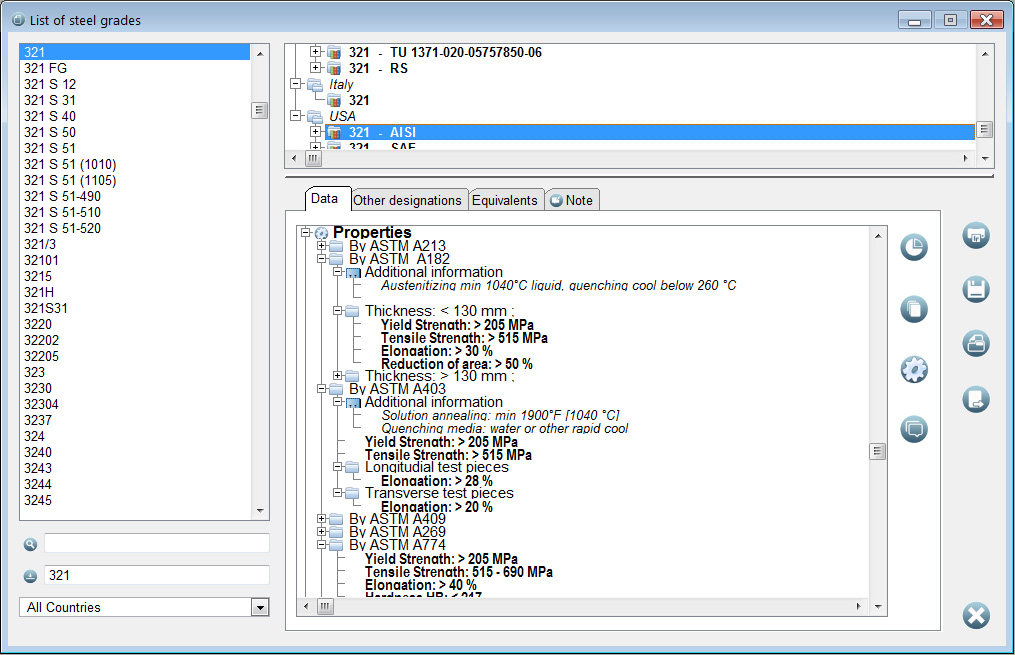Collapse the Italy country node
The image size is (1015, 655).
(296, 84)
